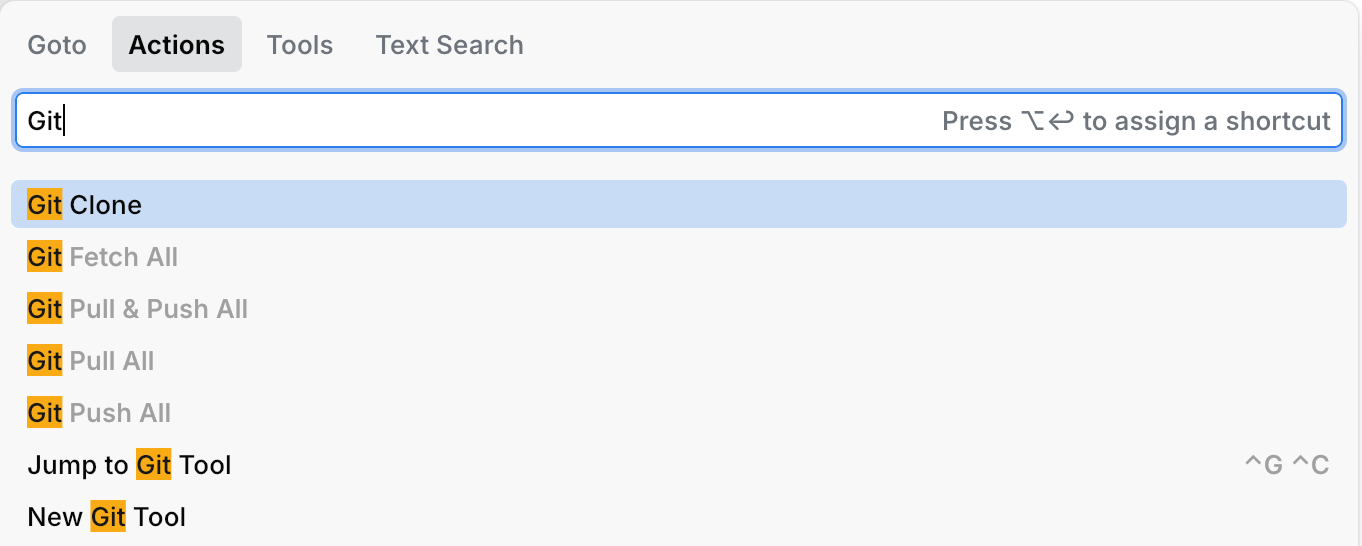Click the orange Git highlight in Fetch All row
Viewport: 1362px width, 546px height.
[45, 257]
